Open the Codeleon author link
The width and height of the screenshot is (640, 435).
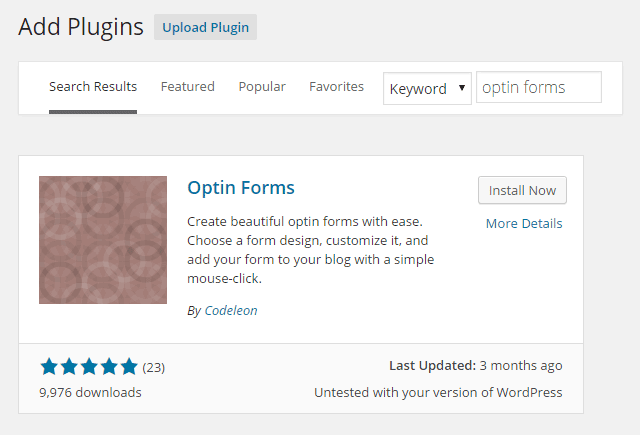[231, 311]
